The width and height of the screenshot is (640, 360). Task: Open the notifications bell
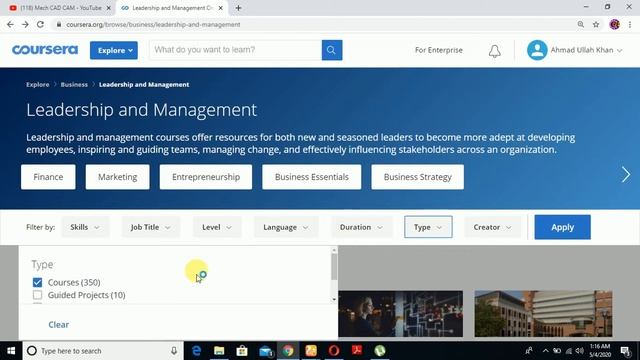click(495, 51)
